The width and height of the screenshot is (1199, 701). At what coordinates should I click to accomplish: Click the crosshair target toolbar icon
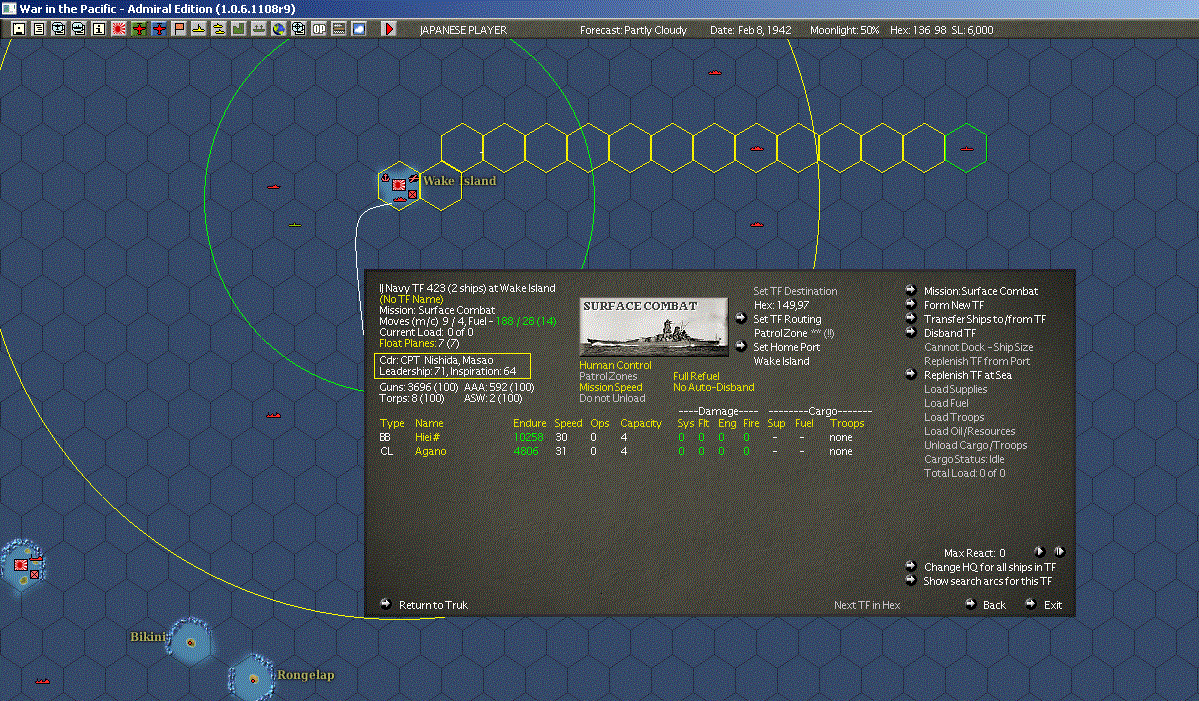click(x=298, y=29)
